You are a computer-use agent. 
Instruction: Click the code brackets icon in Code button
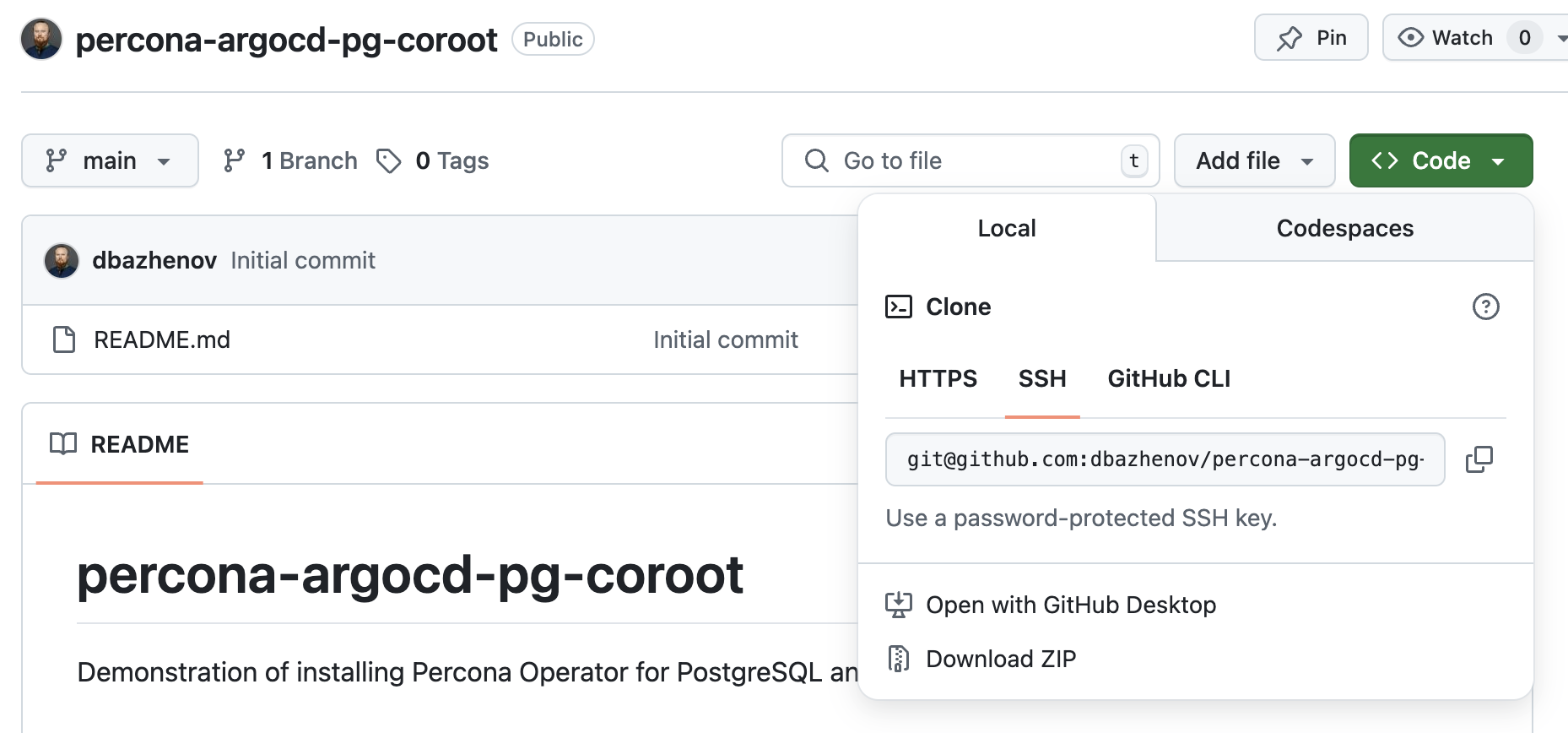pos(1385,160)
